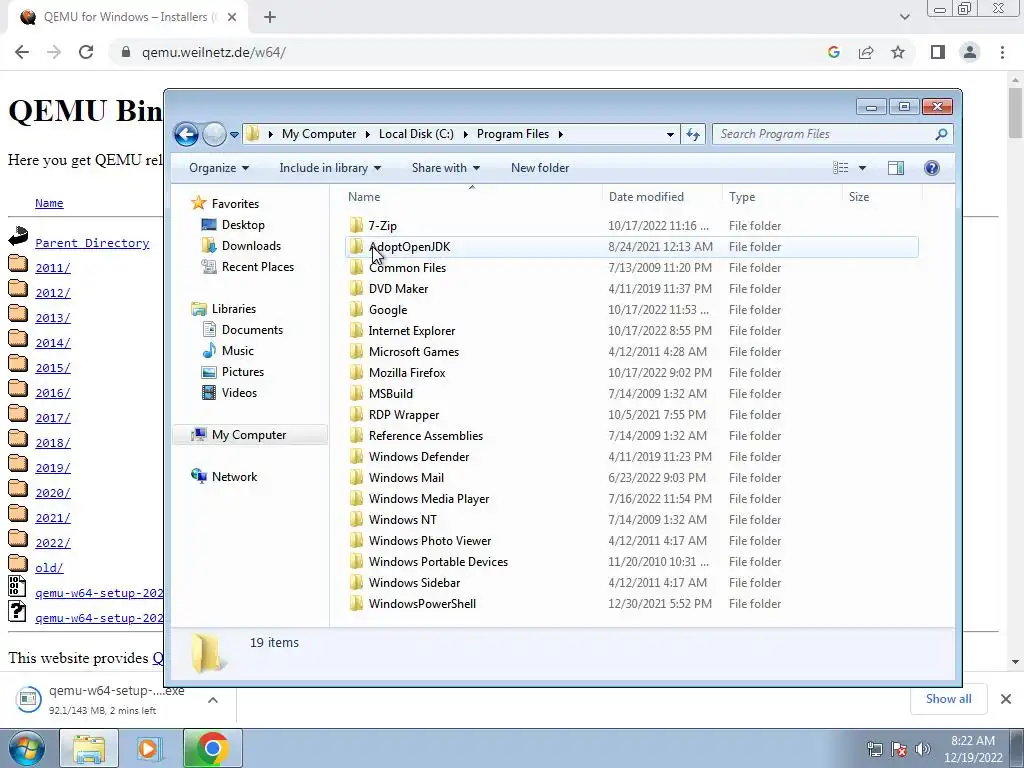Open the Include in library menu
Image resolution: width=1024 pixels, height=768 pixels.
pyautogui.click(x=330, y=168)
